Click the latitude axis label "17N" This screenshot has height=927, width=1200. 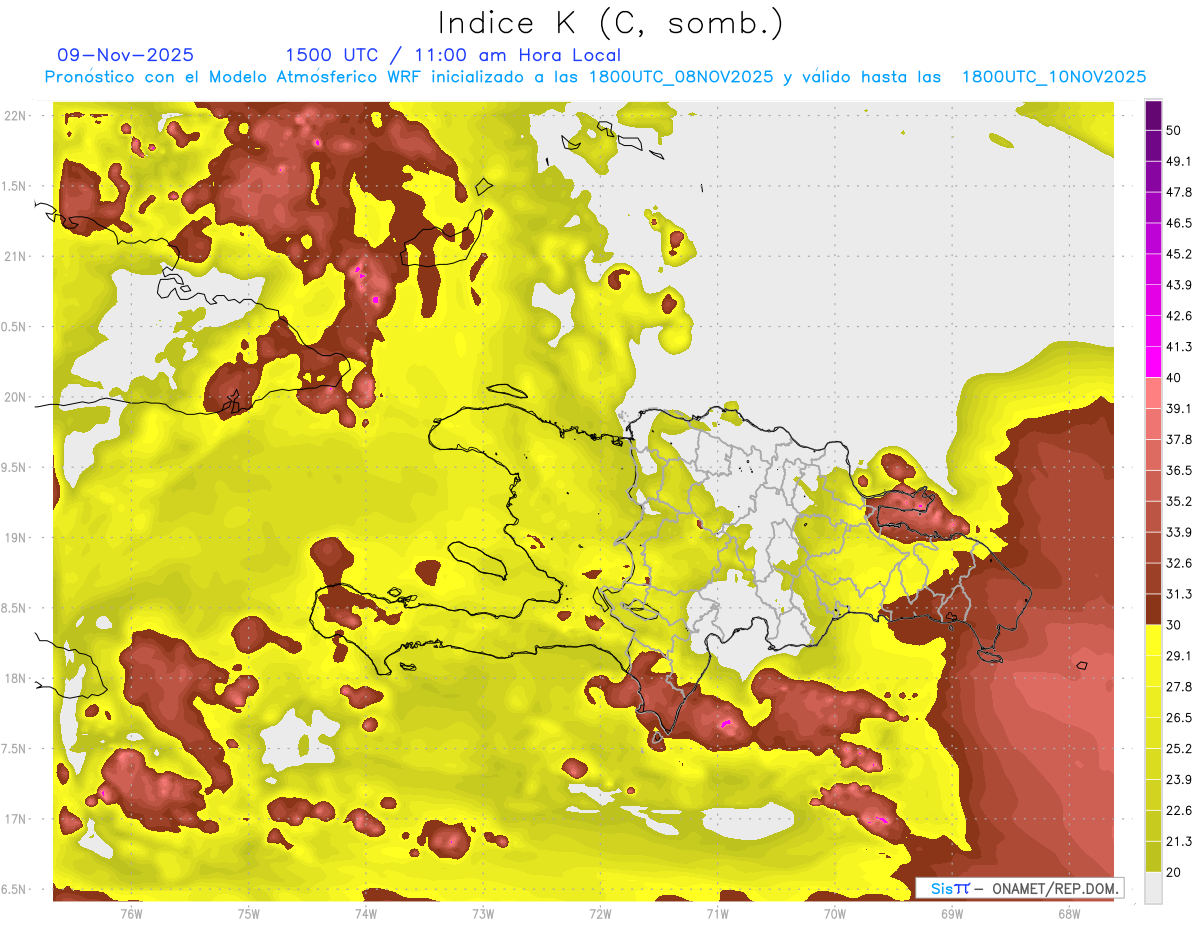pyautogui.click(x=15, y=820)
